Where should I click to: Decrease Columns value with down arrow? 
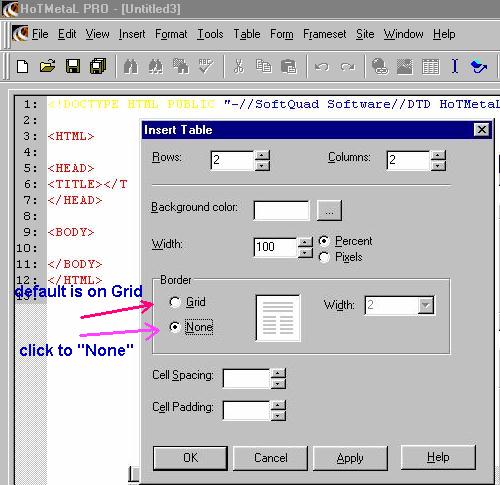point(438,166)
